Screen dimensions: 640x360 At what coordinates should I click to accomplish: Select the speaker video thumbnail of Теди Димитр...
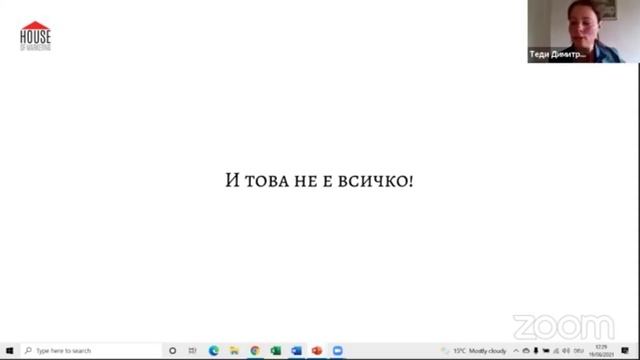click(583, 31)
